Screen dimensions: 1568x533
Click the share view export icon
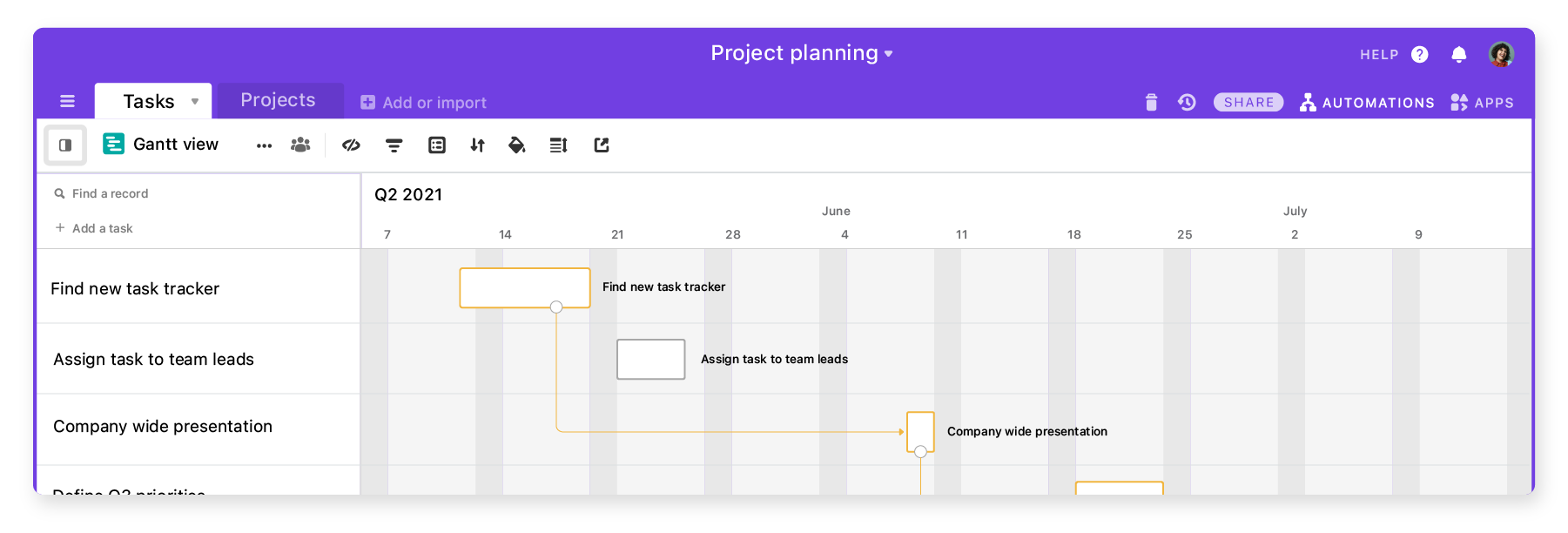click(x=602, y=145)
